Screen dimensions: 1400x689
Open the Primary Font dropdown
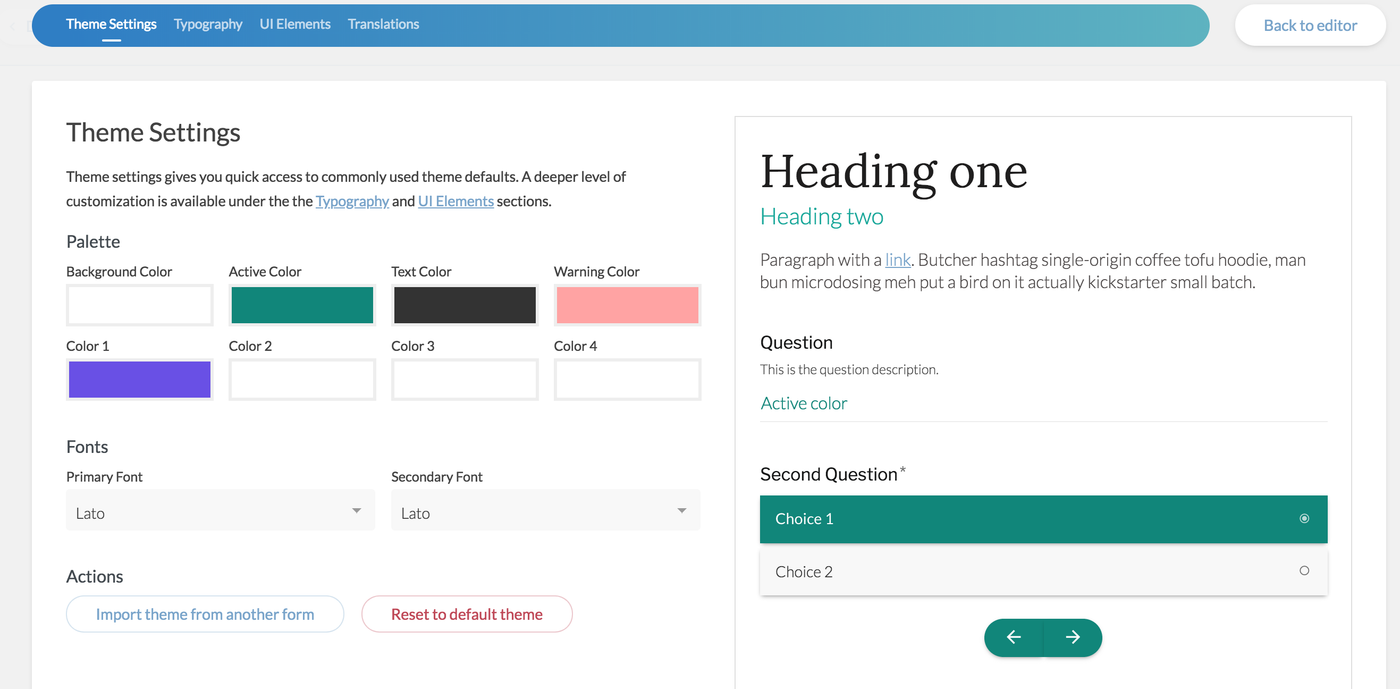pos(220,511)
